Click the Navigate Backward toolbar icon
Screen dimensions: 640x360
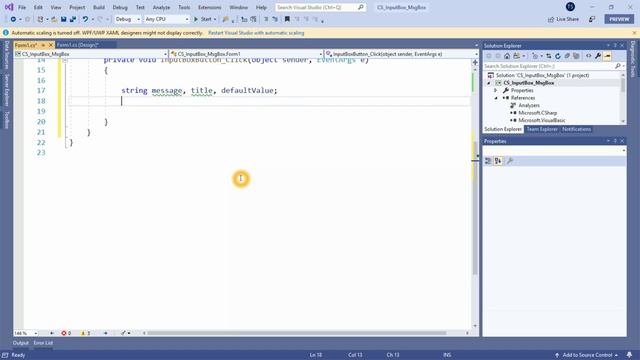[13, 19]
